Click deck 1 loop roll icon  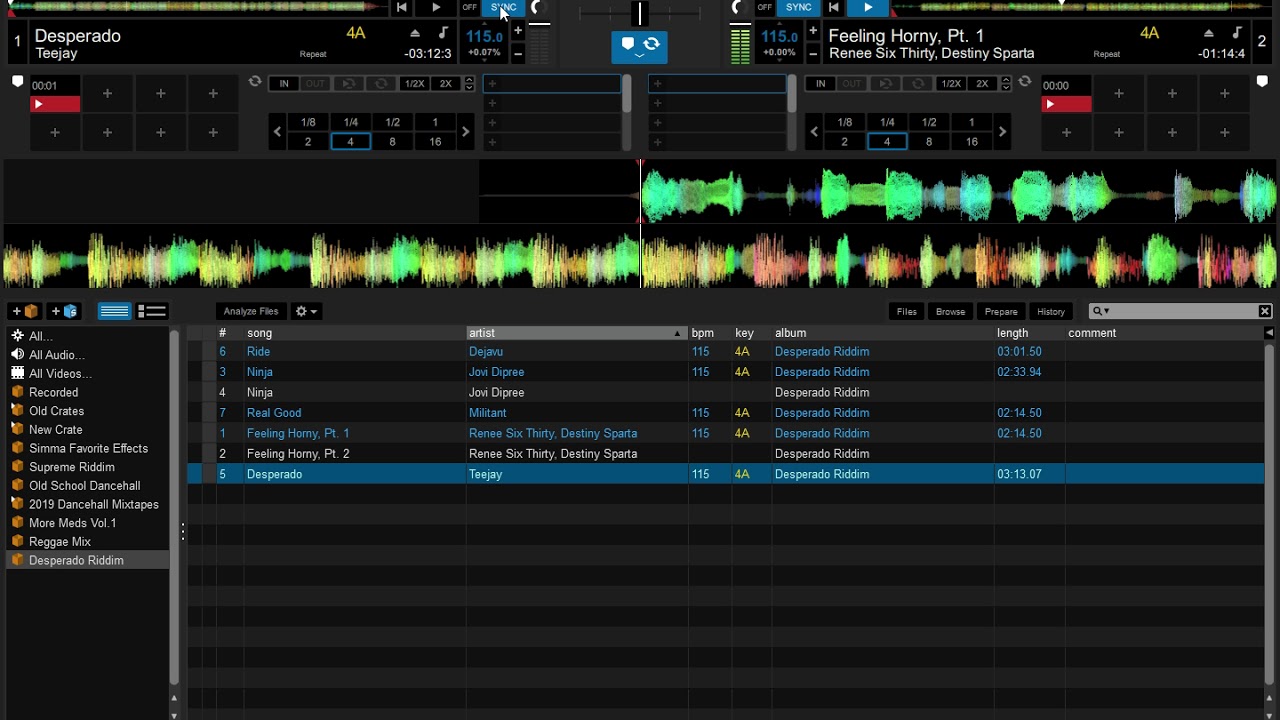coord(255,82)
